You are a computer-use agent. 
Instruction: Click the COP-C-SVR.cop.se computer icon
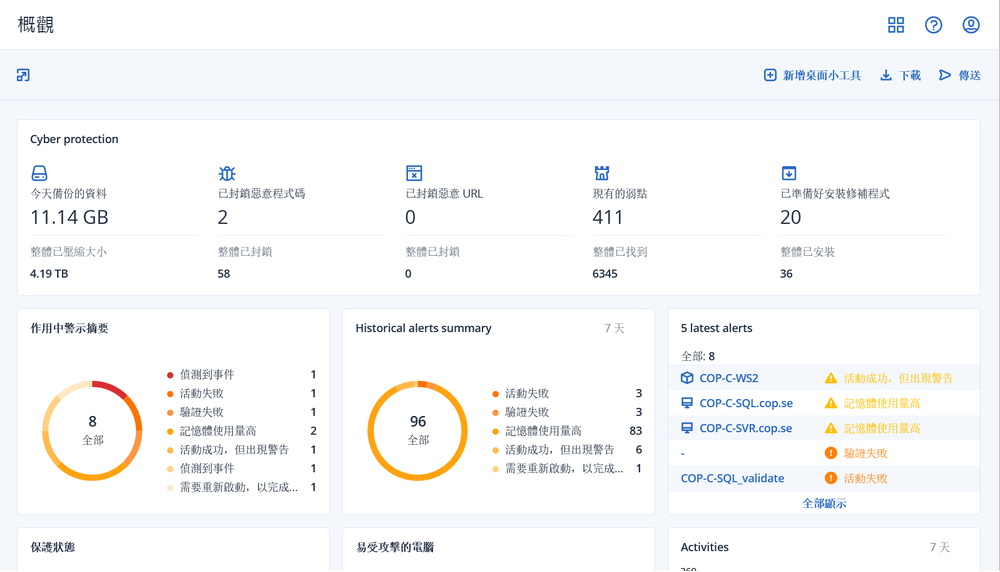point(687,428)
